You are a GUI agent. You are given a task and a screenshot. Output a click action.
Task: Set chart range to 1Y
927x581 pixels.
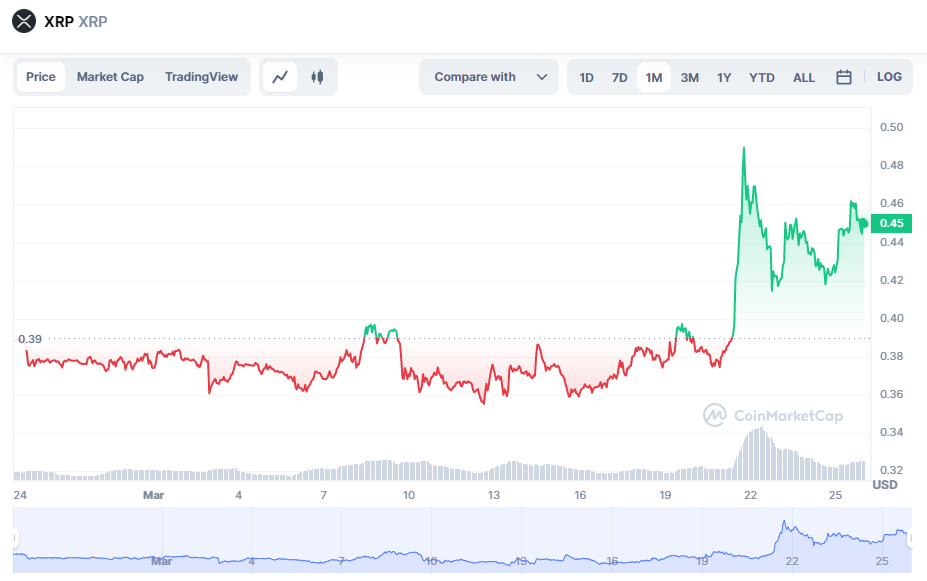tap(724, 77)
